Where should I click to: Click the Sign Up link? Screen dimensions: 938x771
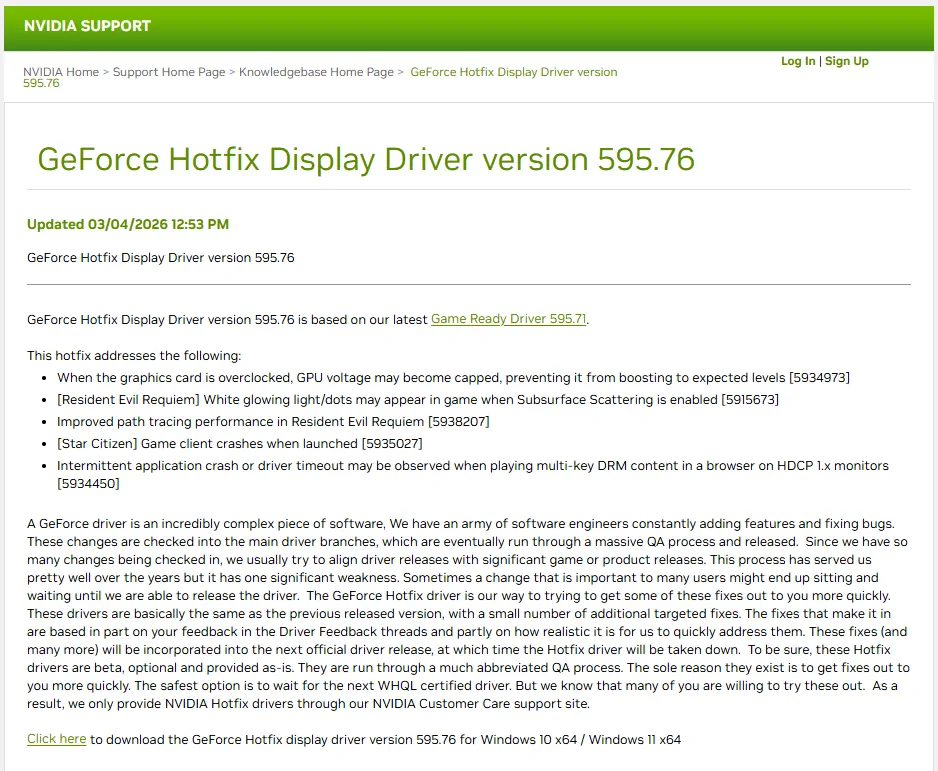846,61
